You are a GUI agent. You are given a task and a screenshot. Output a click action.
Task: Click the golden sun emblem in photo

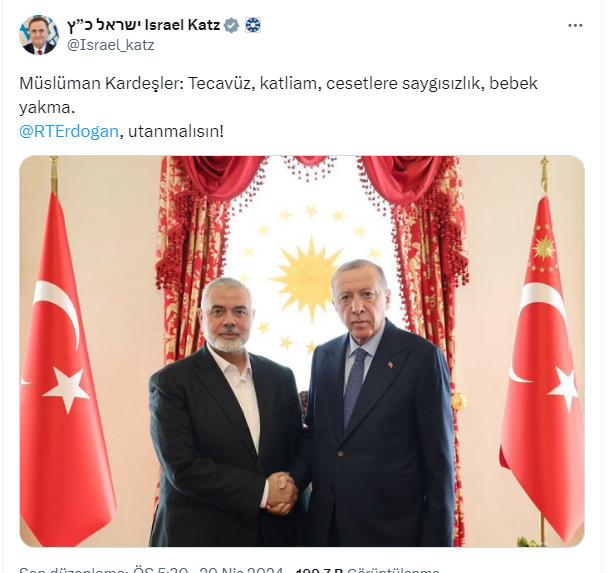tap(306, 278)
